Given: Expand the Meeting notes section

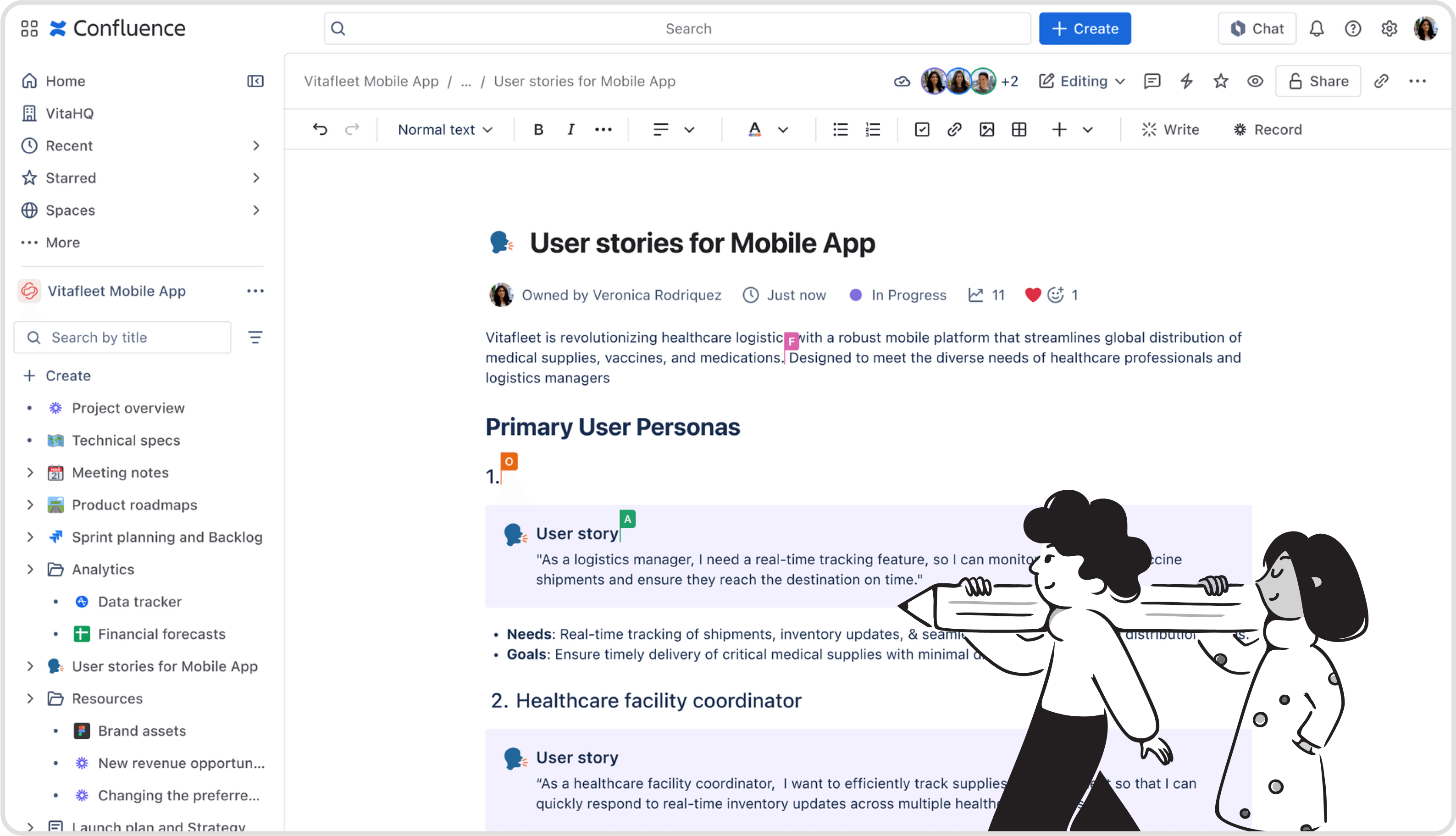Looking at the screenshot, I should [x=28, y=472].
